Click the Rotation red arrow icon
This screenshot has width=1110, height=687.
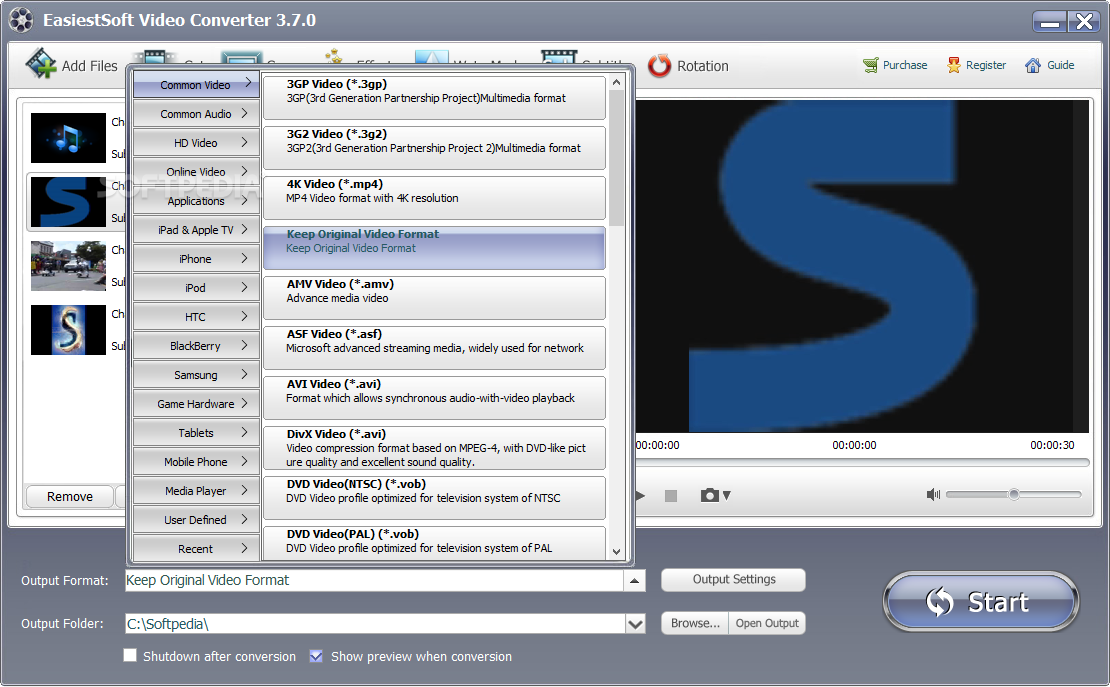pos(659,66)
